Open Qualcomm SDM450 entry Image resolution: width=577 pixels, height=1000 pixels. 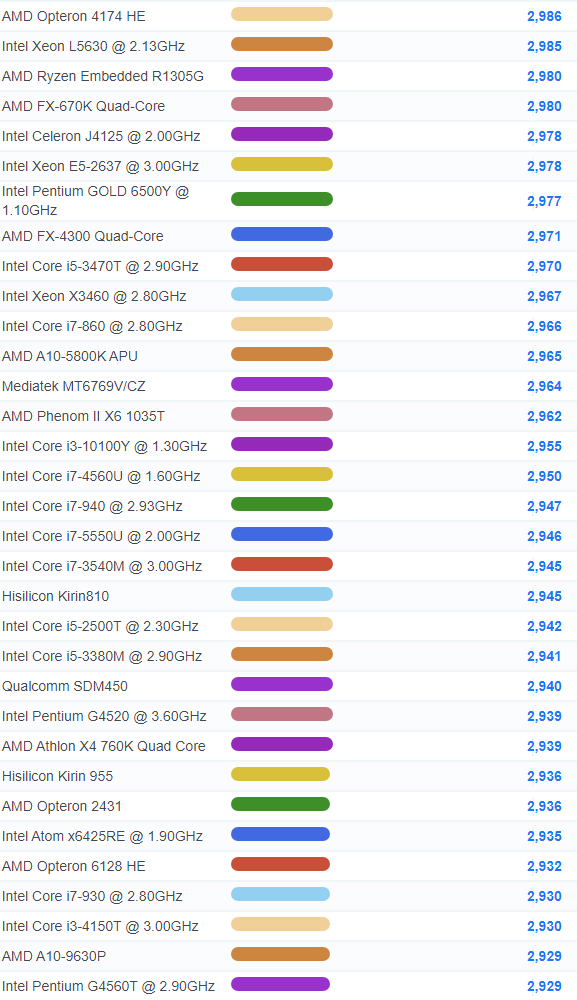coord(64,686)
